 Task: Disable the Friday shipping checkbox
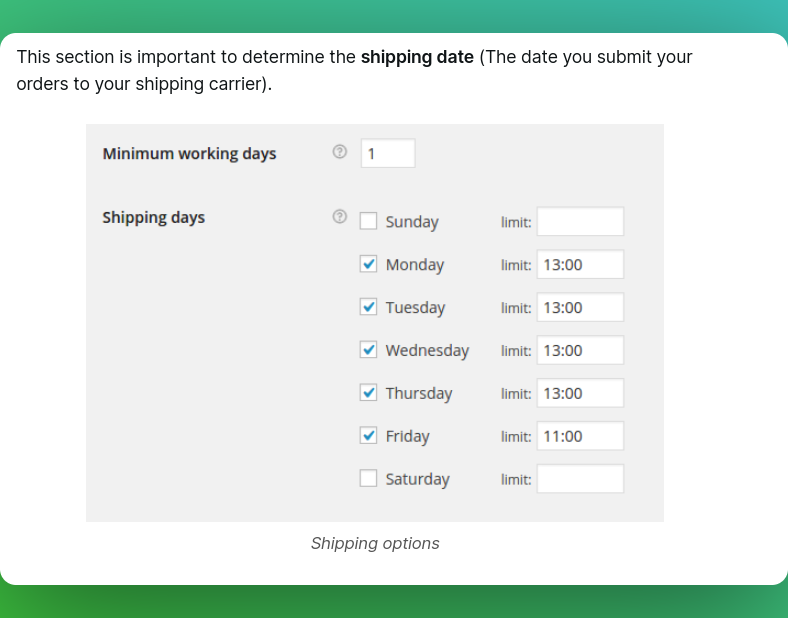tap(368, 435)
